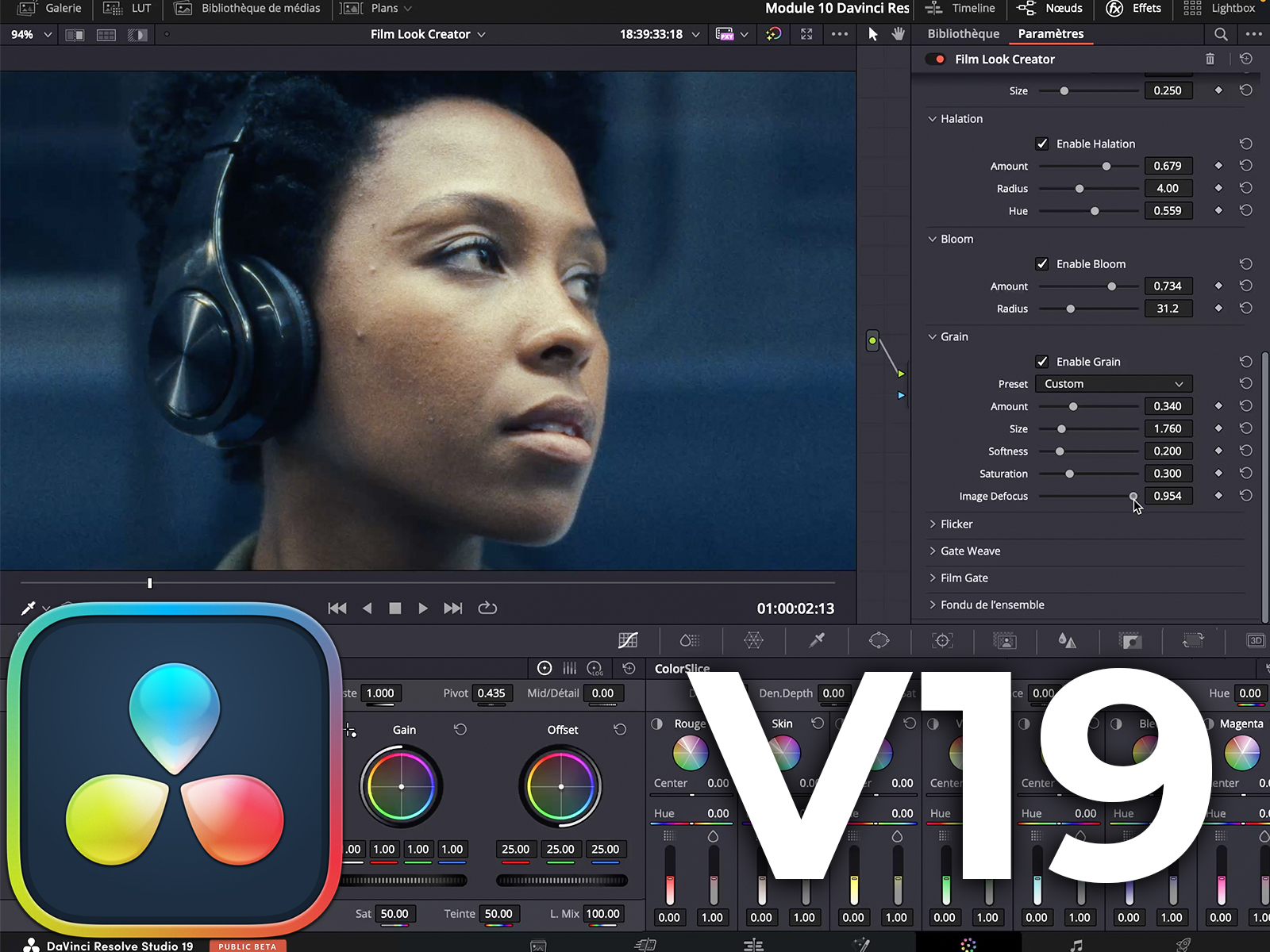This screenshot has height=952, width=1270.
Task: Open the Grain Preset dropdown
Action: [x=1113, y=384]
